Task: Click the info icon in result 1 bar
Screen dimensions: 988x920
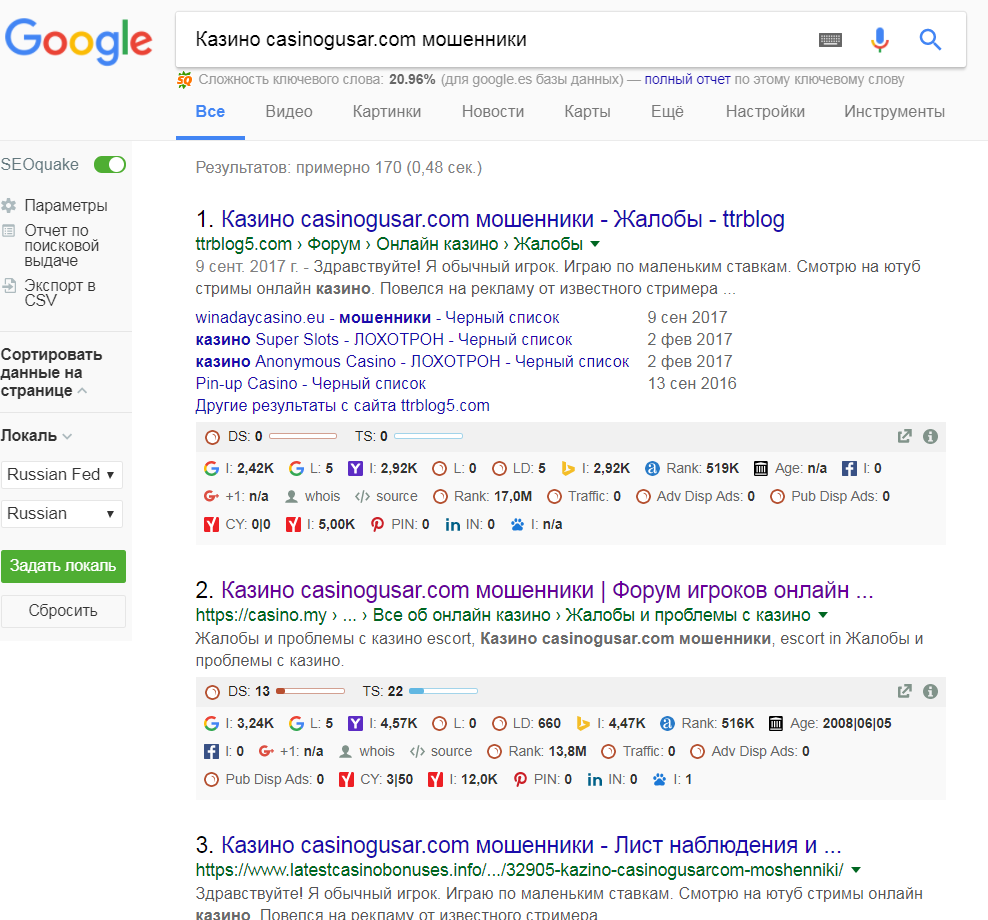Action: click(x=930, y=436)
